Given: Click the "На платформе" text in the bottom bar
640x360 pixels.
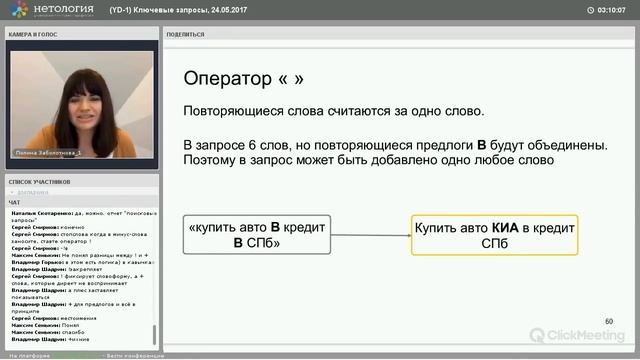Looking at the screenshot, I should click(x=29, y=356).
